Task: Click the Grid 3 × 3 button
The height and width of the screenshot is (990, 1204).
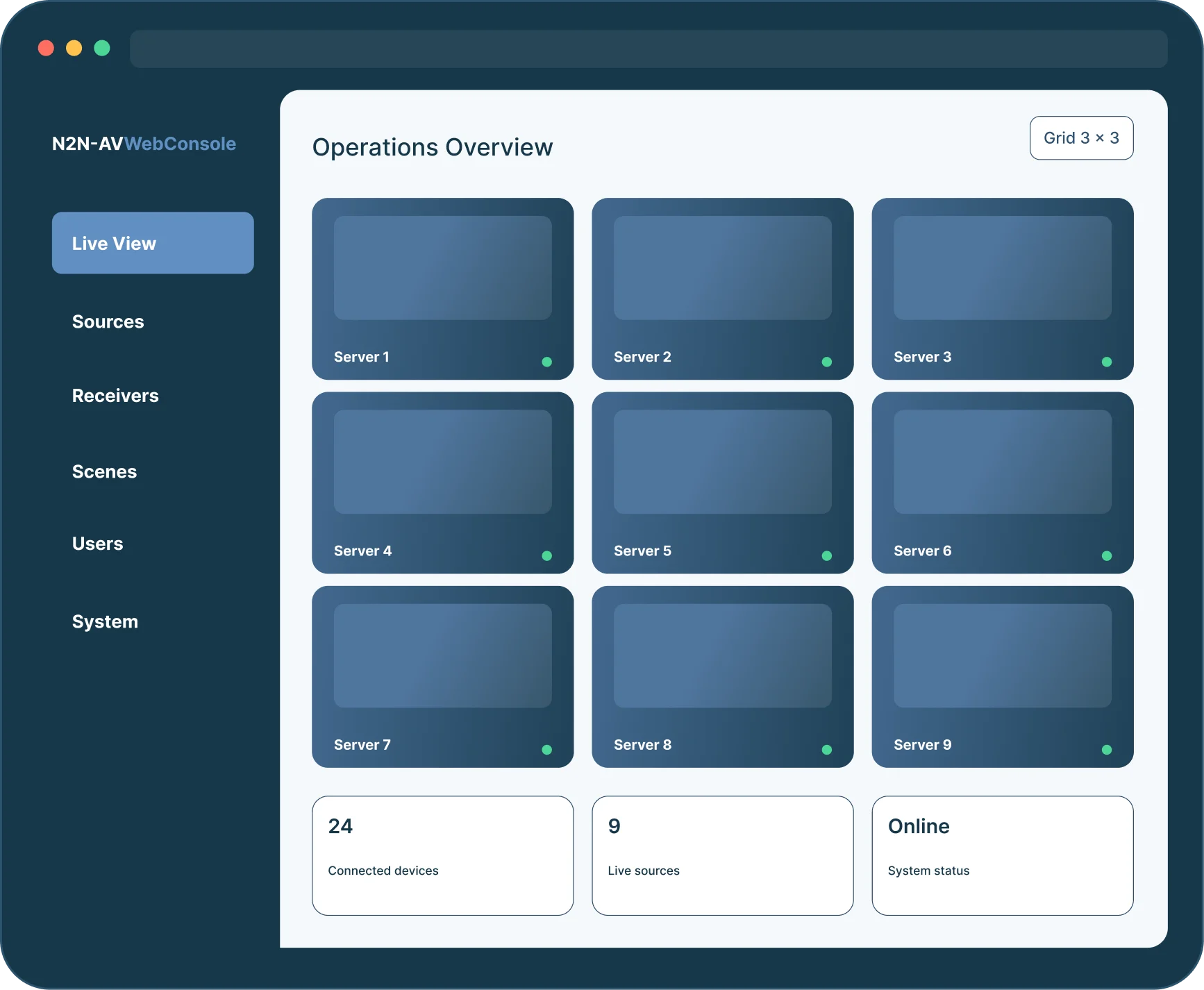Action: coord(1082,138)
